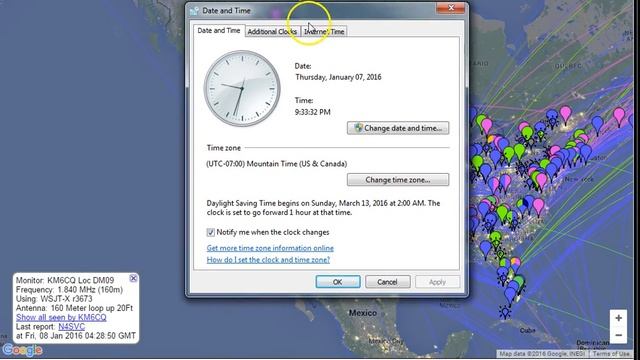Click the analog clock face
Image resolution: width=640 pixels, height=360 pixels.
coord(242,88)
